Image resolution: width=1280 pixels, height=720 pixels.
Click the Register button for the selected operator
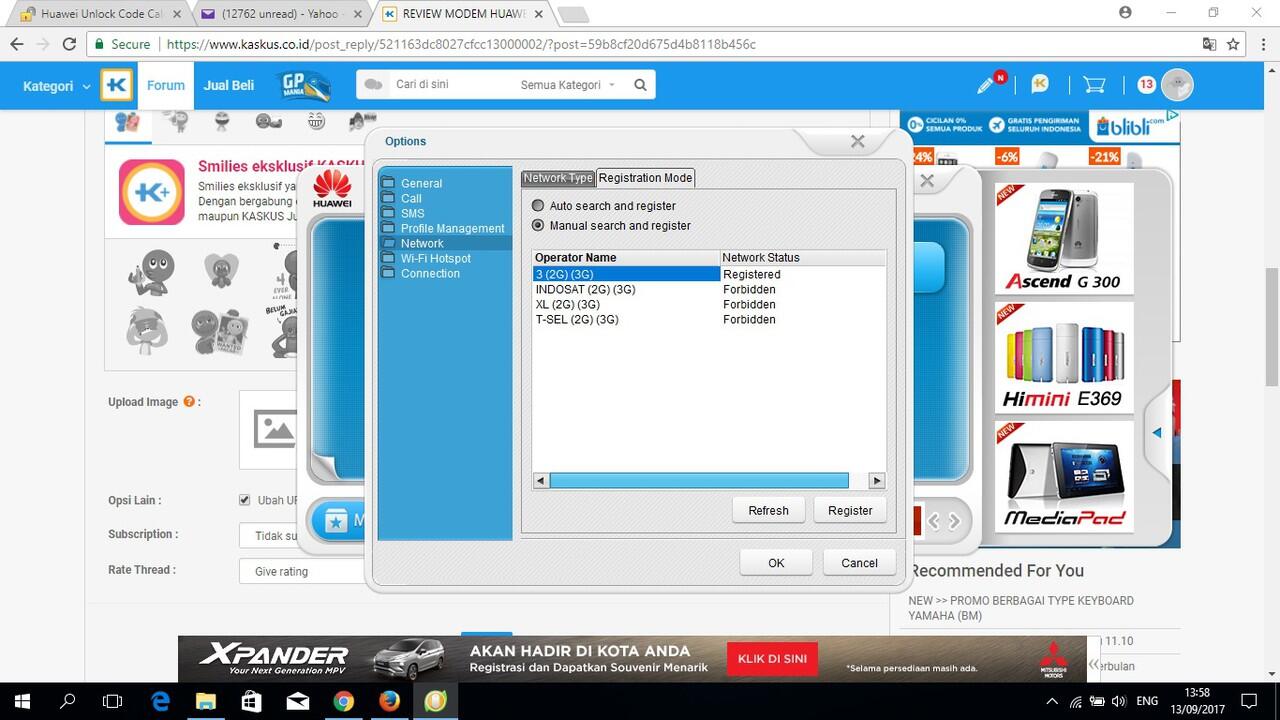pos(849,510)
